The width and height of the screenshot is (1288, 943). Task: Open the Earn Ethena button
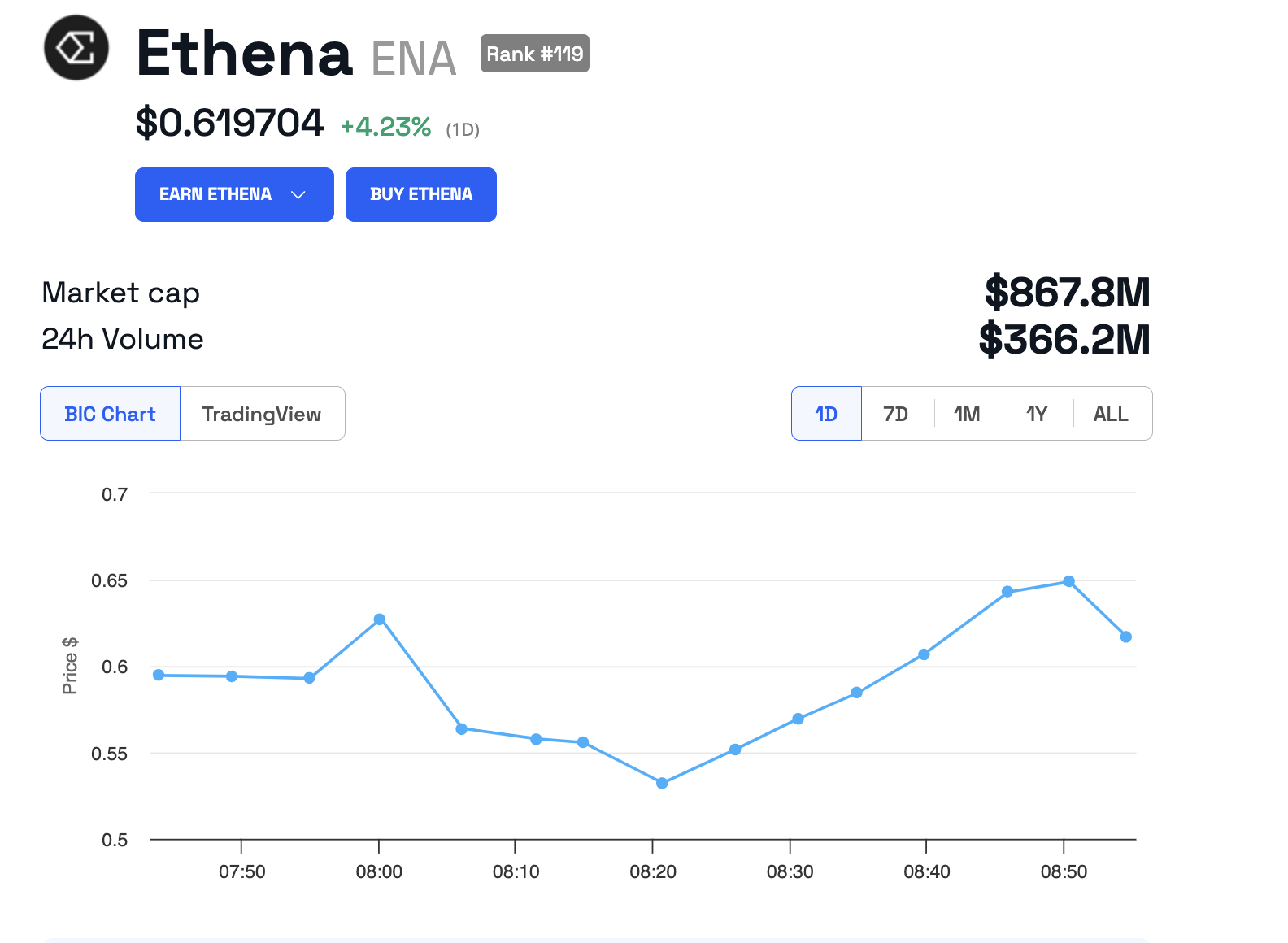pyautogui.click(x=215, y=195)
